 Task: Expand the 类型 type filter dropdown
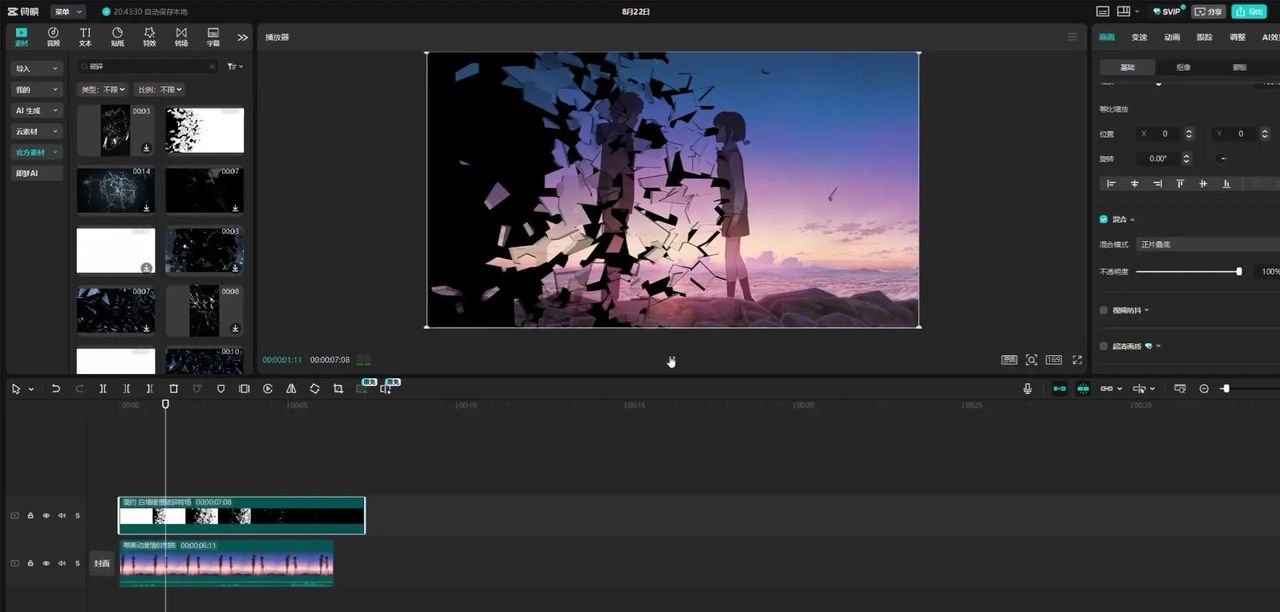(102, 90)
